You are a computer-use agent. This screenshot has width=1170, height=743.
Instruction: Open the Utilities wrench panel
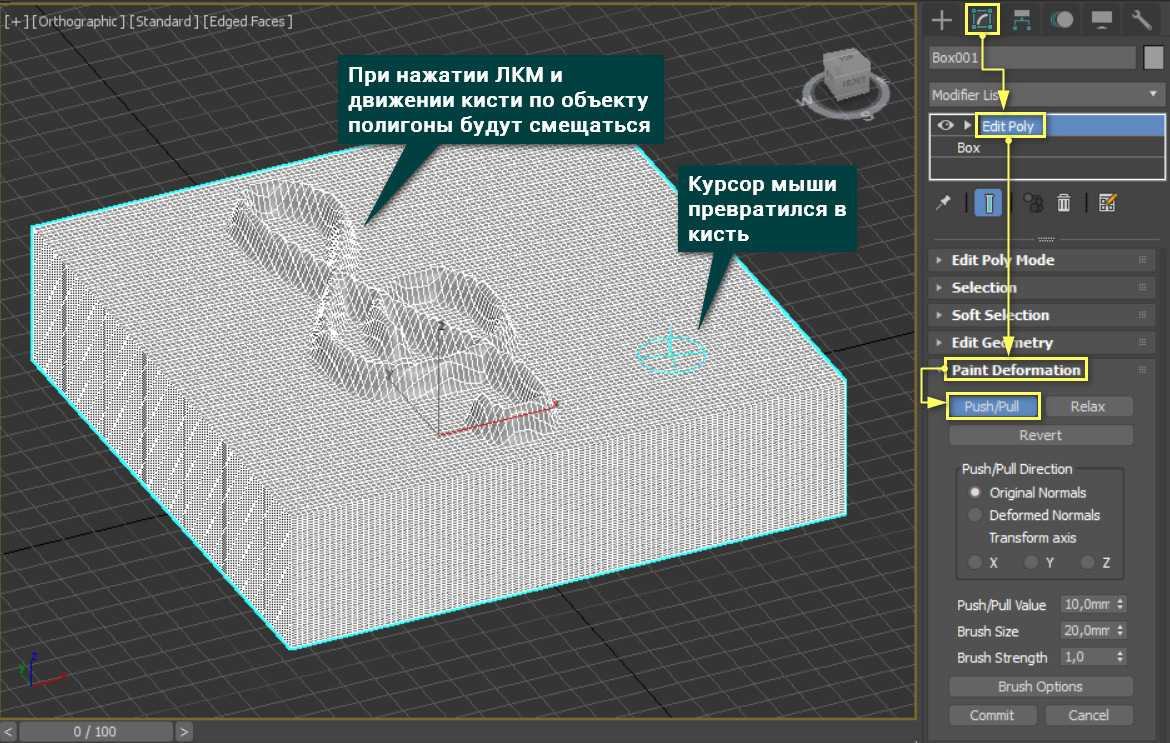click(x=1142, y=19)
